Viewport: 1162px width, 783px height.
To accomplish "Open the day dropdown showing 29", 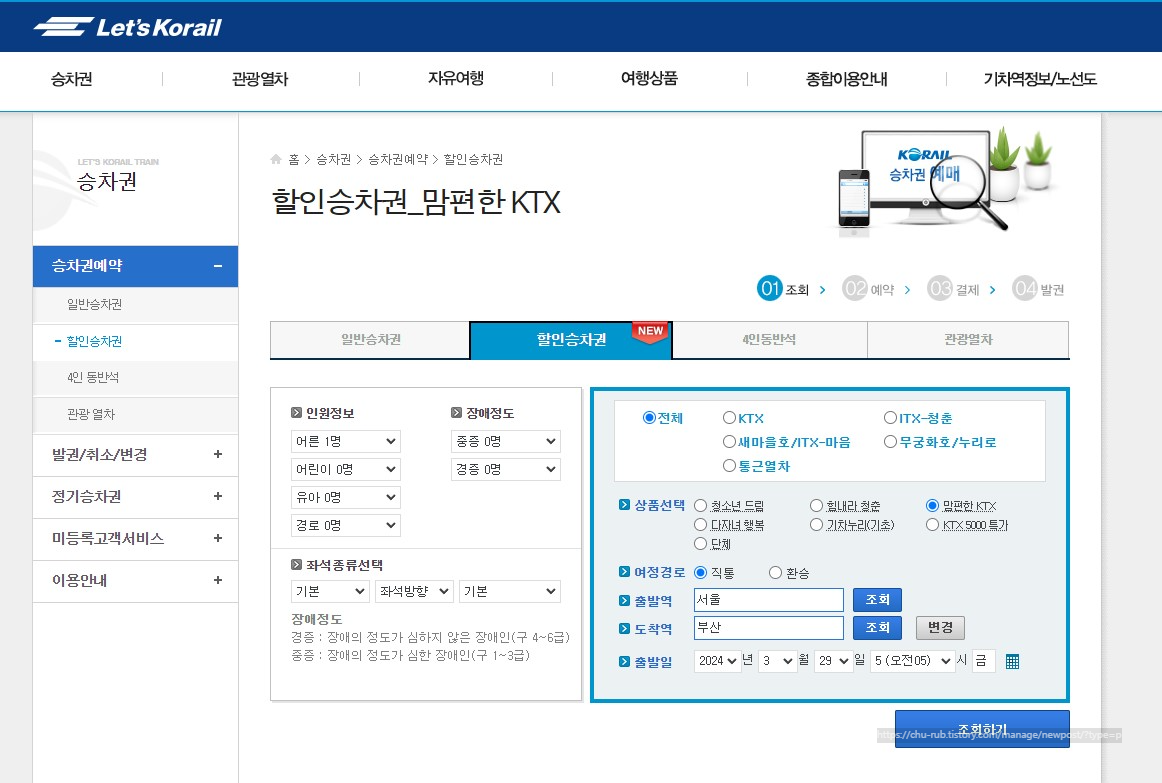I will pyautogui.click(x=834, y=661).
